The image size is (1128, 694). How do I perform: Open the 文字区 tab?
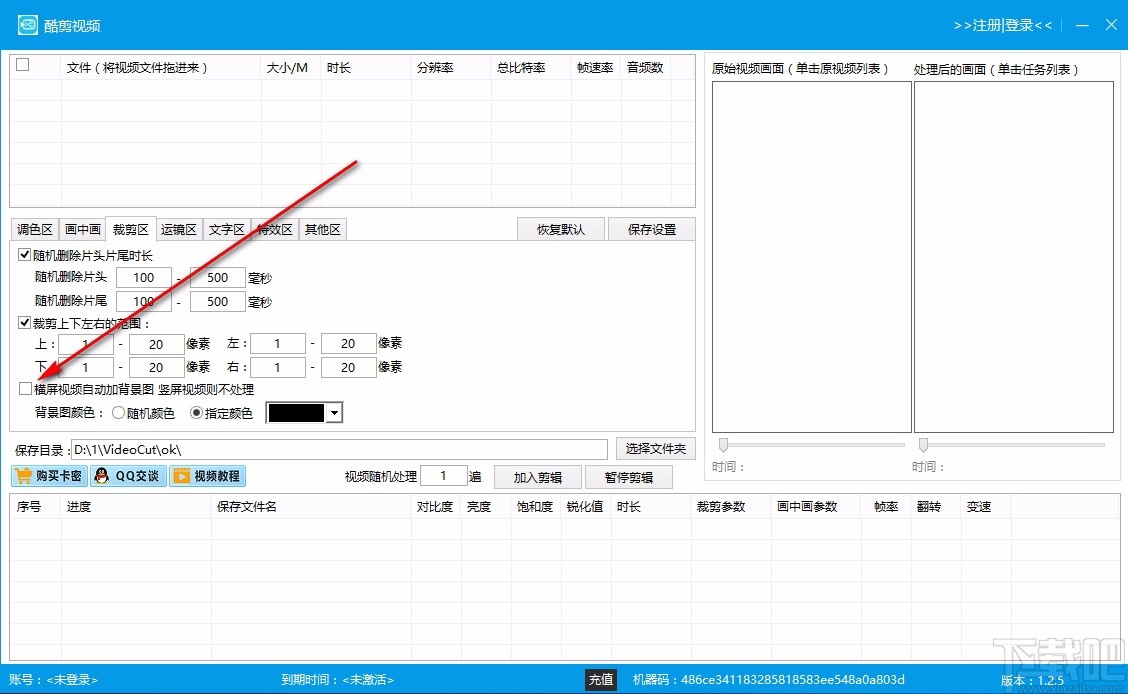[x=227, y=229]
